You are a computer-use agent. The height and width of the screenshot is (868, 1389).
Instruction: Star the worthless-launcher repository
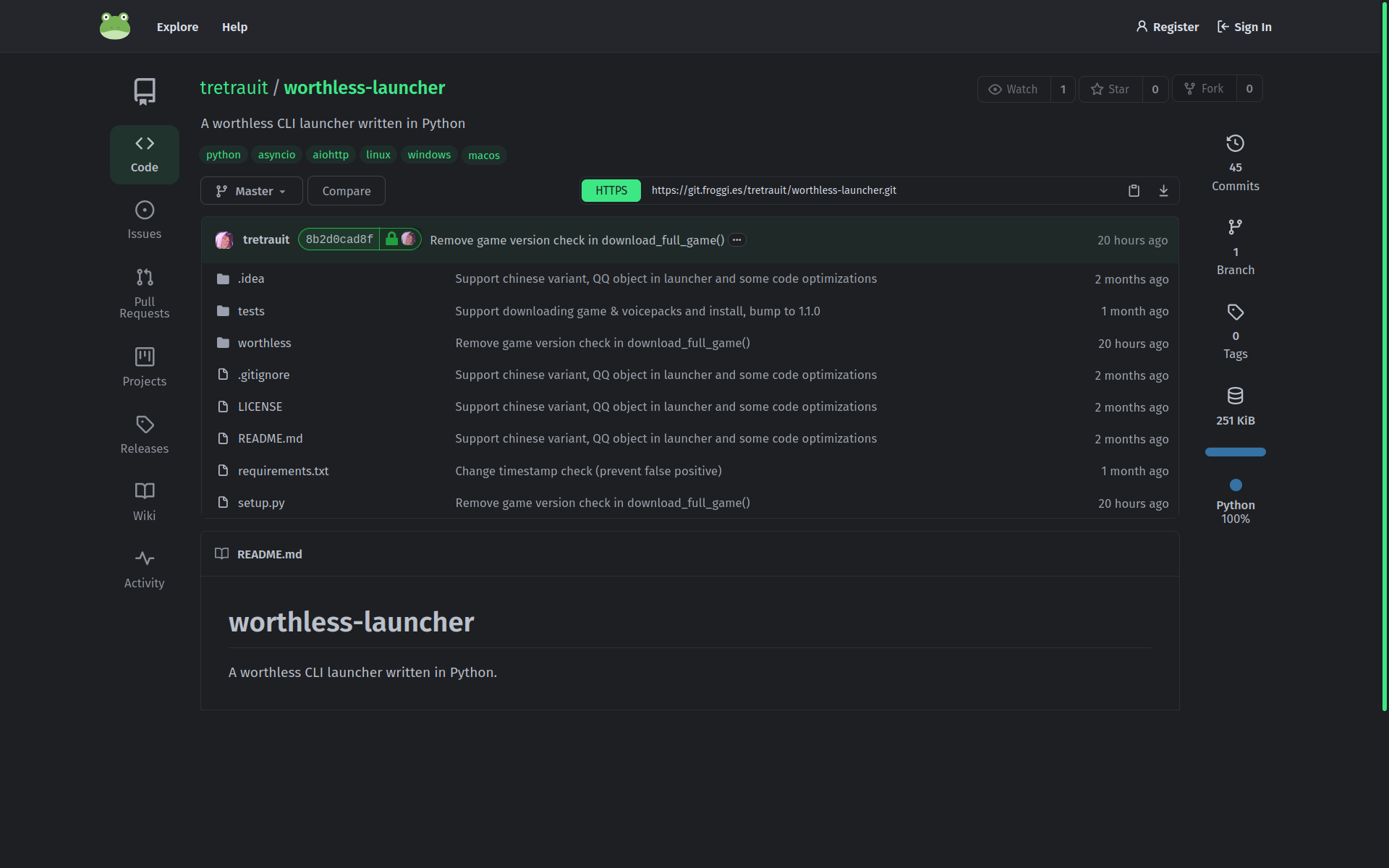point(1110,89)
